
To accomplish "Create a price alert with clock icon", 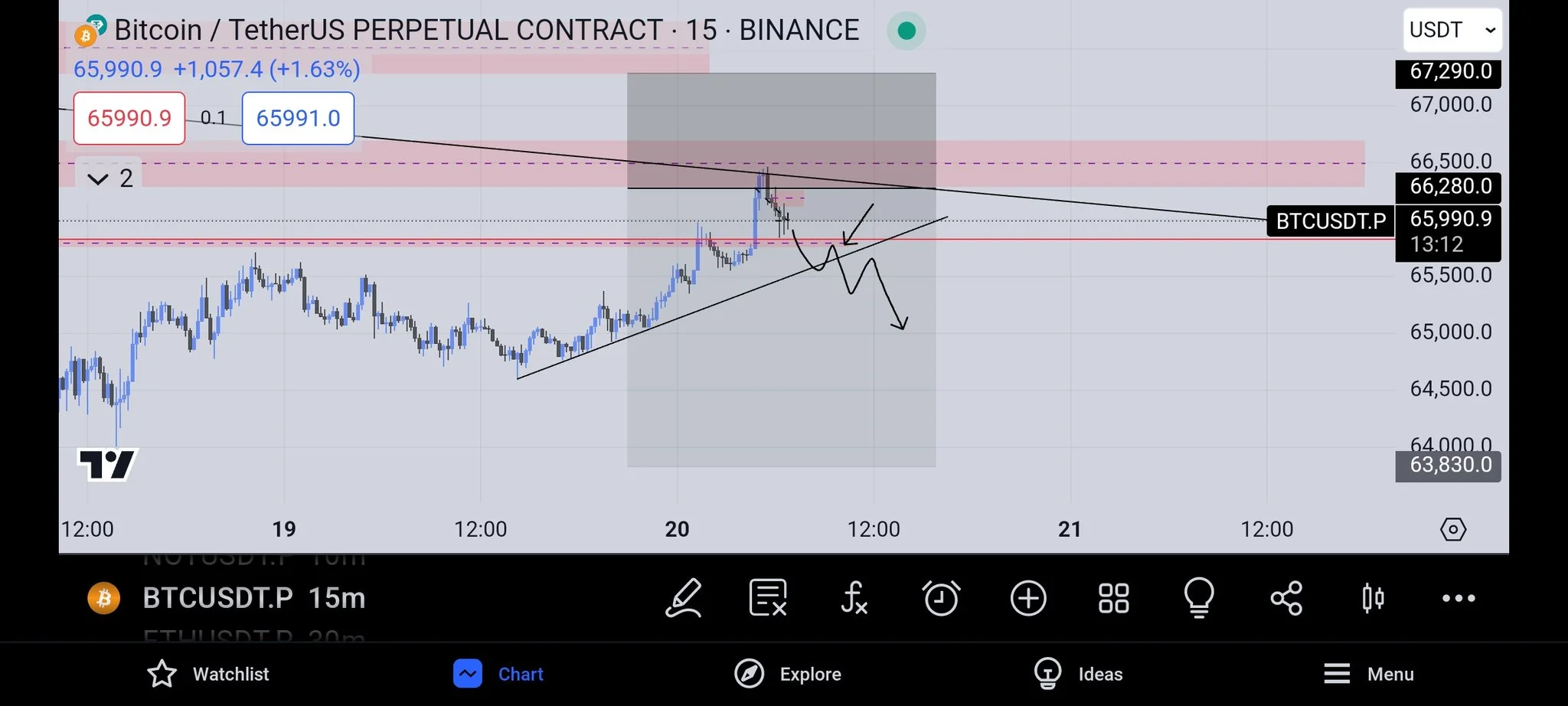I will tap(941, 598).
